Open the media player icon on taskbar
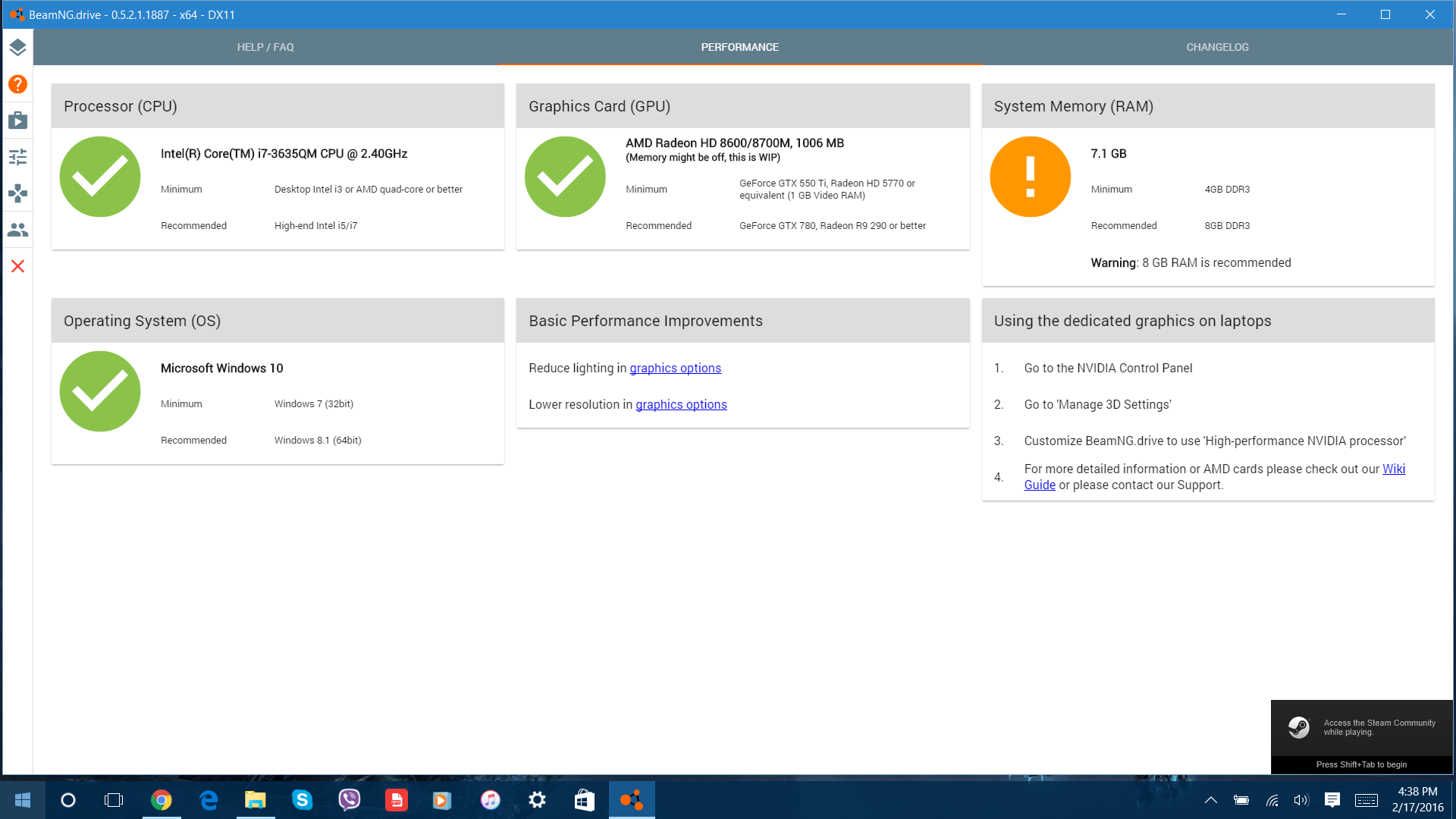This screenshot has width=1456, height=819. click(443, 800)
